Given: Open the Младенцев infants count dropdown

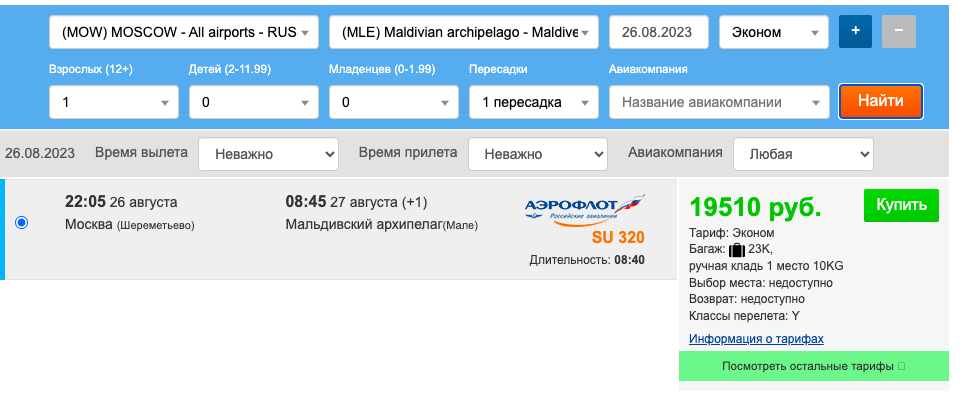Looking at the screenshot, I should [394, 102].
